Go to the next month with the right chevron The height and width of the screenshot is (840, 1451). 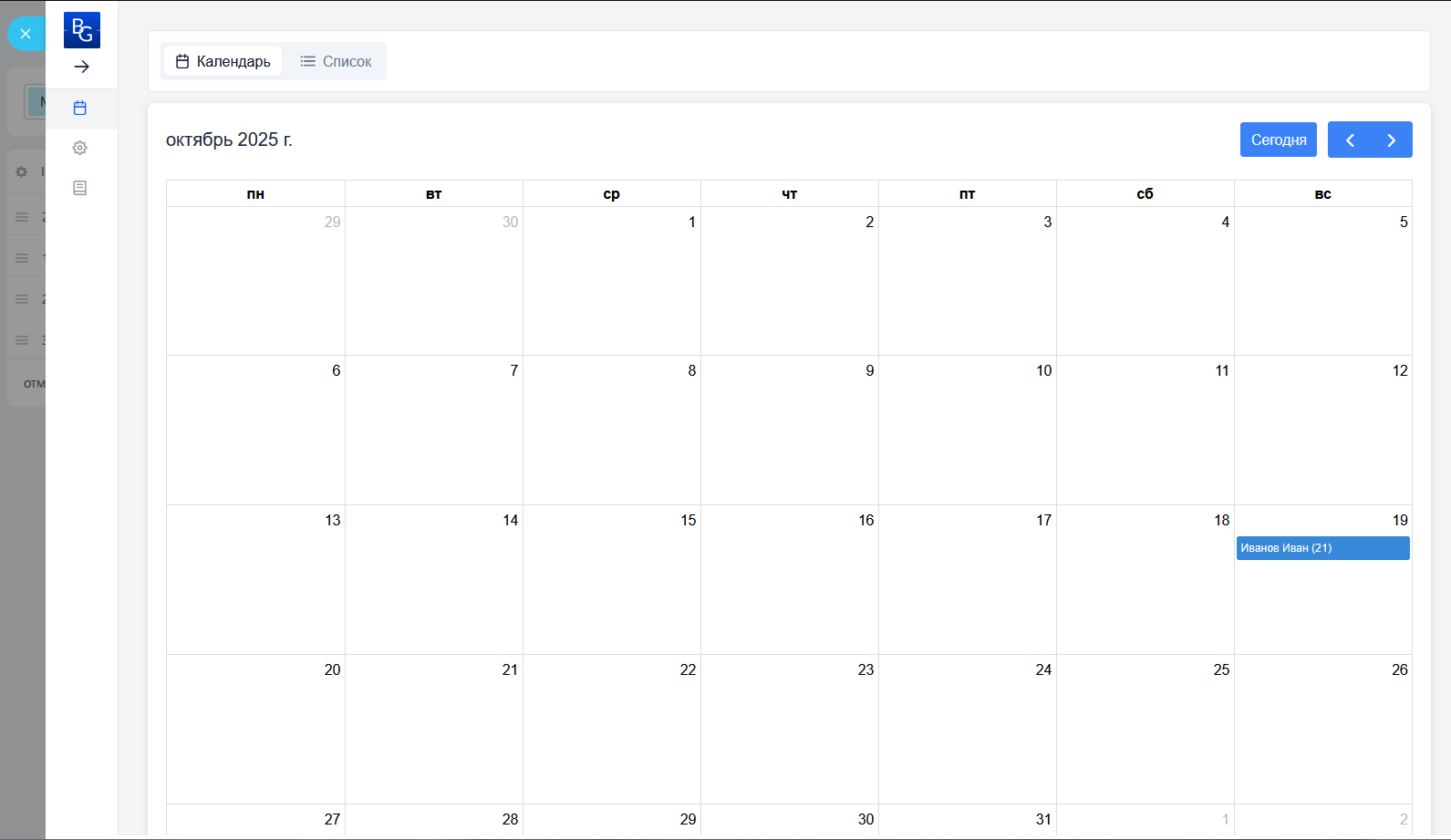[1391, 140]
